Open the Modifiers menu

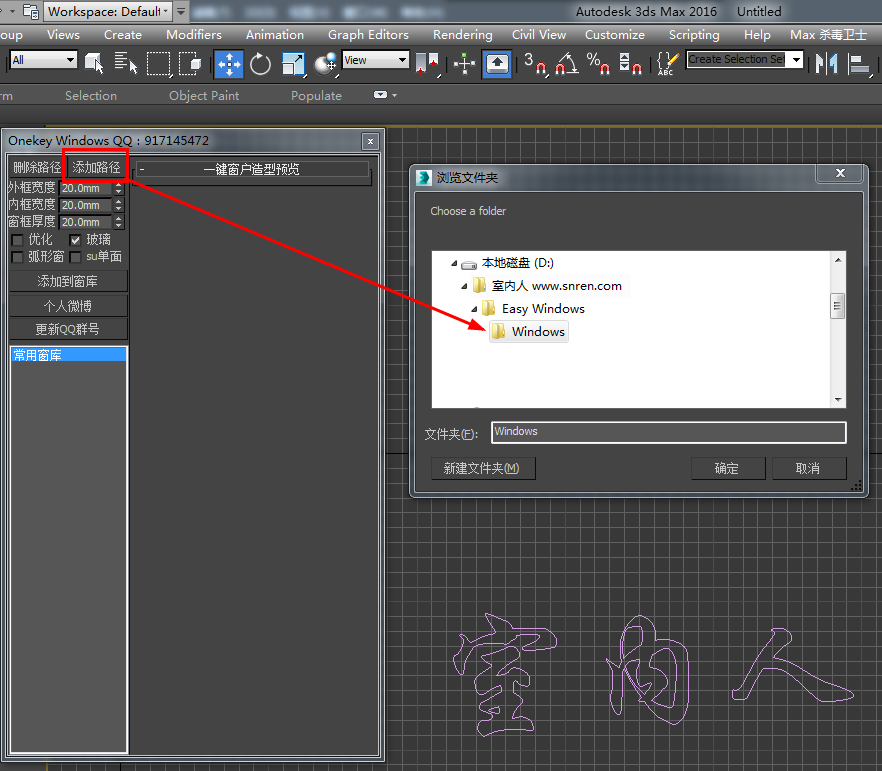(x=194, y=35)
